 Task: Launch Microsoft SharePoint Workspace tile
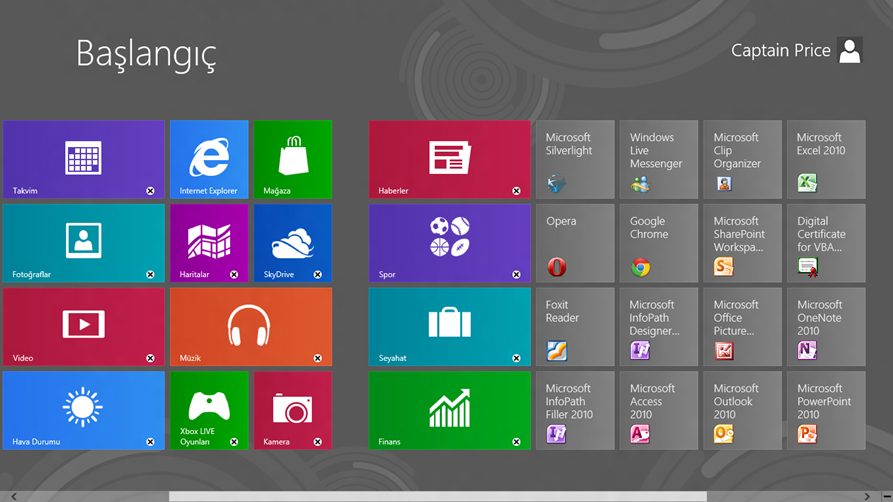743,243
